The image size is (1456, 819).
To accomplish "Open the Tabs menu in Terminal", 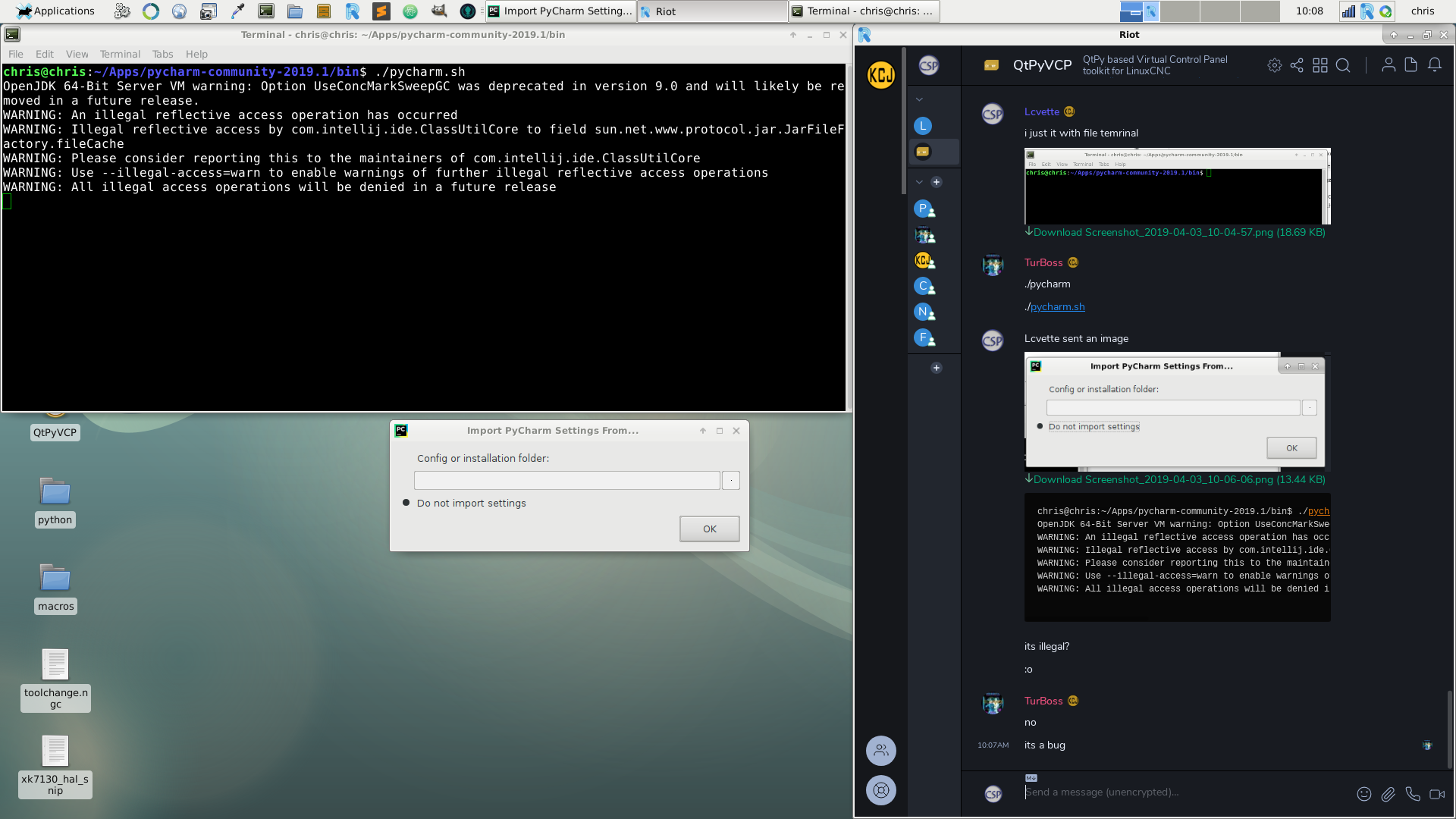I will 162,54.
